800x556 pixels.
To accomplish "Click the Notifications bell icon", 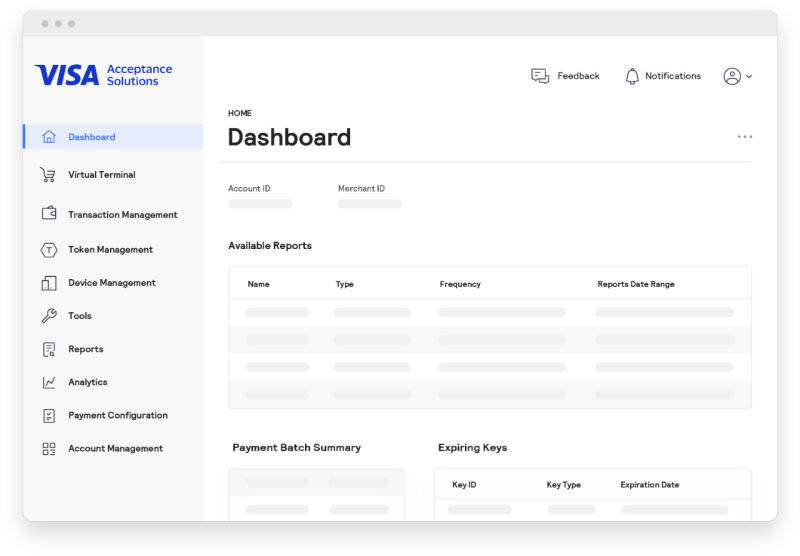I will pos(631,76).
